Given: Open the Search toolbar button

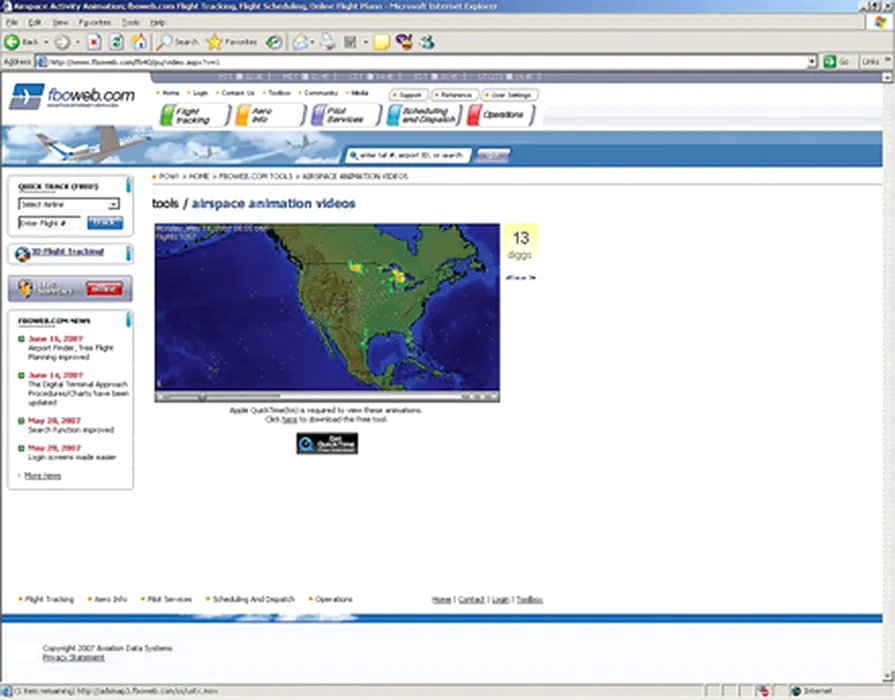Looking at the screenshot, I should 178,42.
